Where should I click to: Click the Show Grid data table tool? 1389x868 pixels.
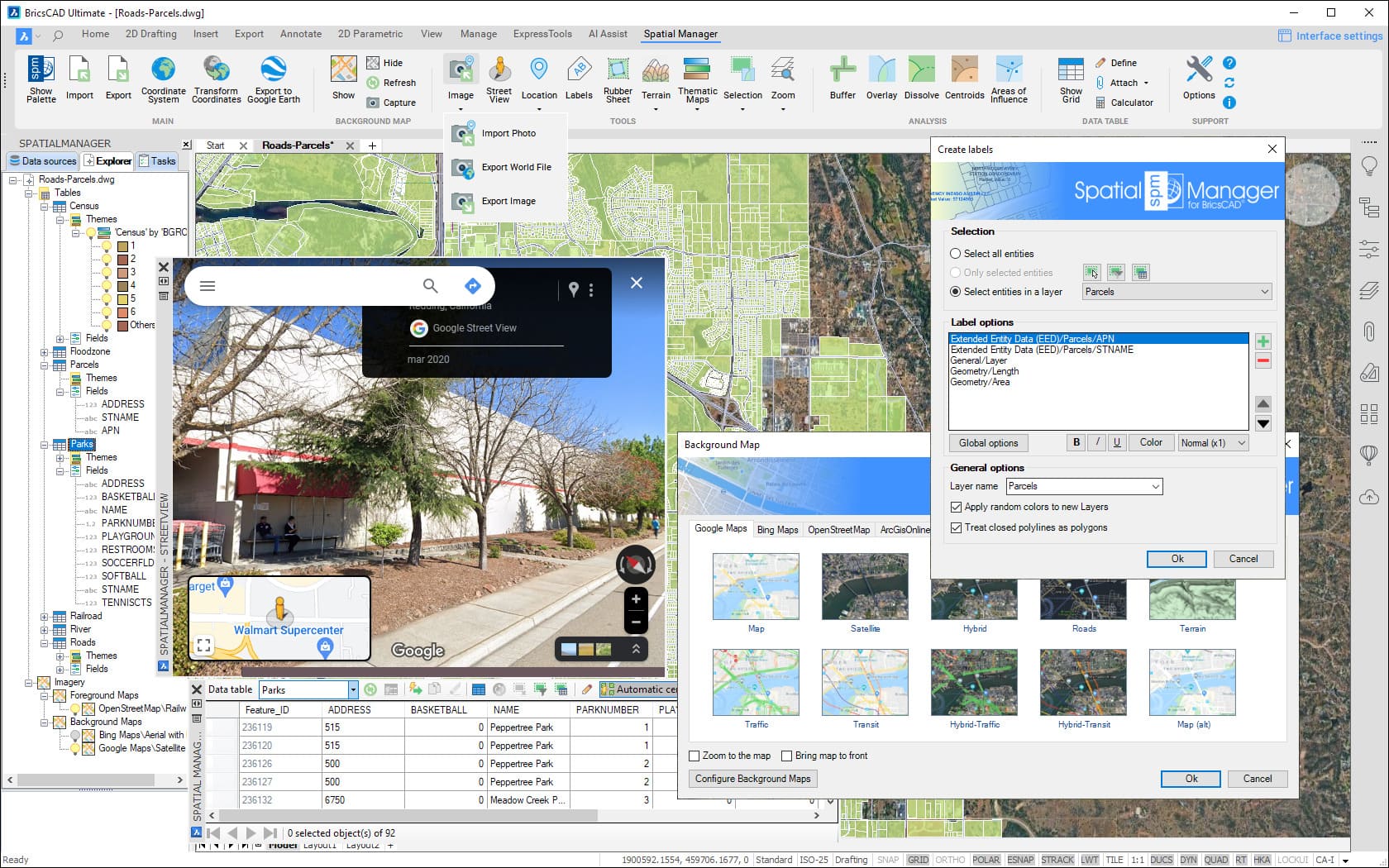(x=1071, y=79)
